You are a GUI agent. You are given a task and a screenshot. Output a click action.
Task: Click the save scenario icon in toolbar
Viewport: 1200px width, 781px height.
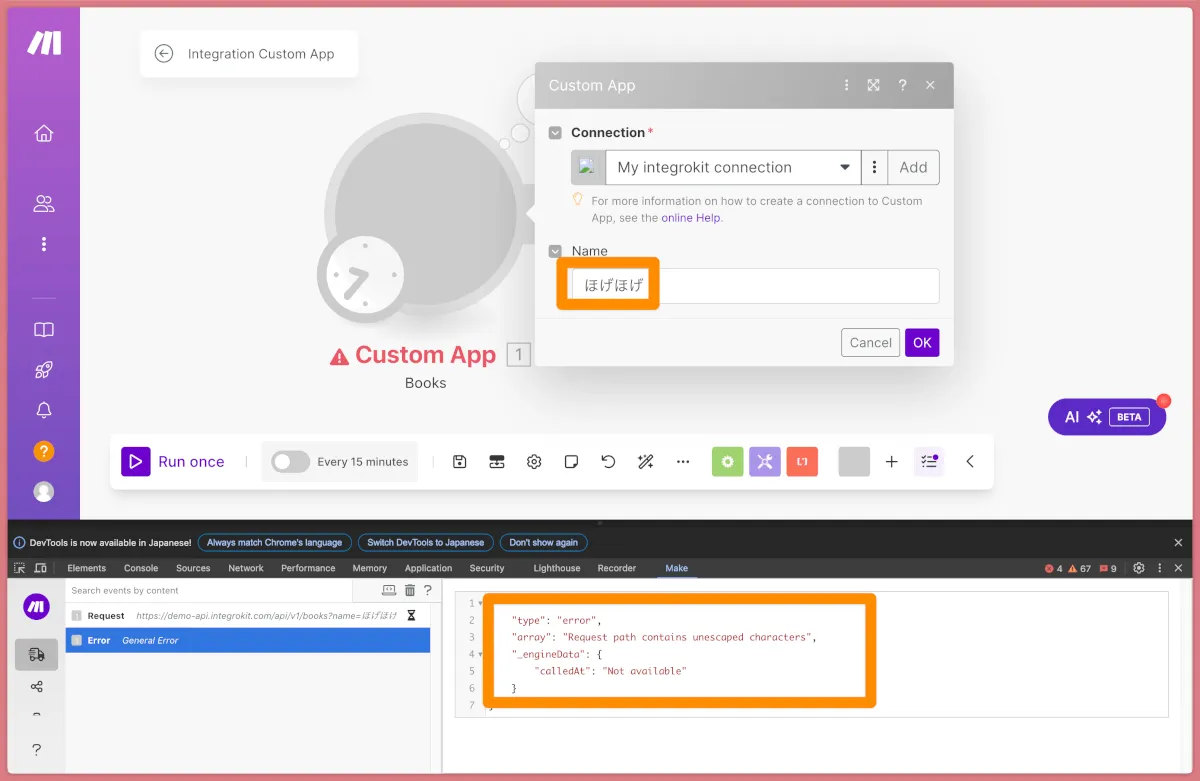pyautogui.click(x=459, y=462)
